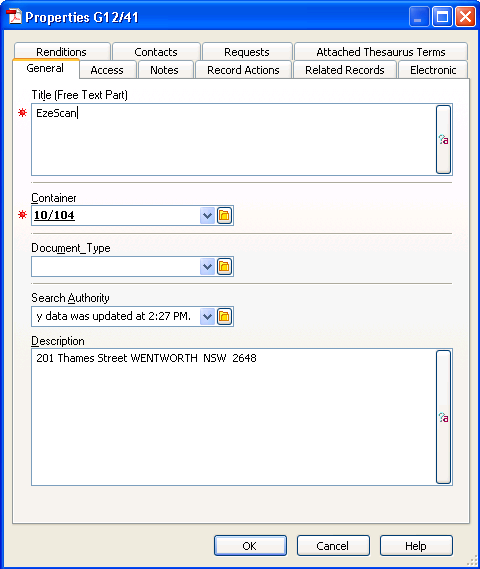The height and width of the screenshot is (569, 480).
Task: Open the Attached Thesaurus Terms tab
Action: pos(381,52)
